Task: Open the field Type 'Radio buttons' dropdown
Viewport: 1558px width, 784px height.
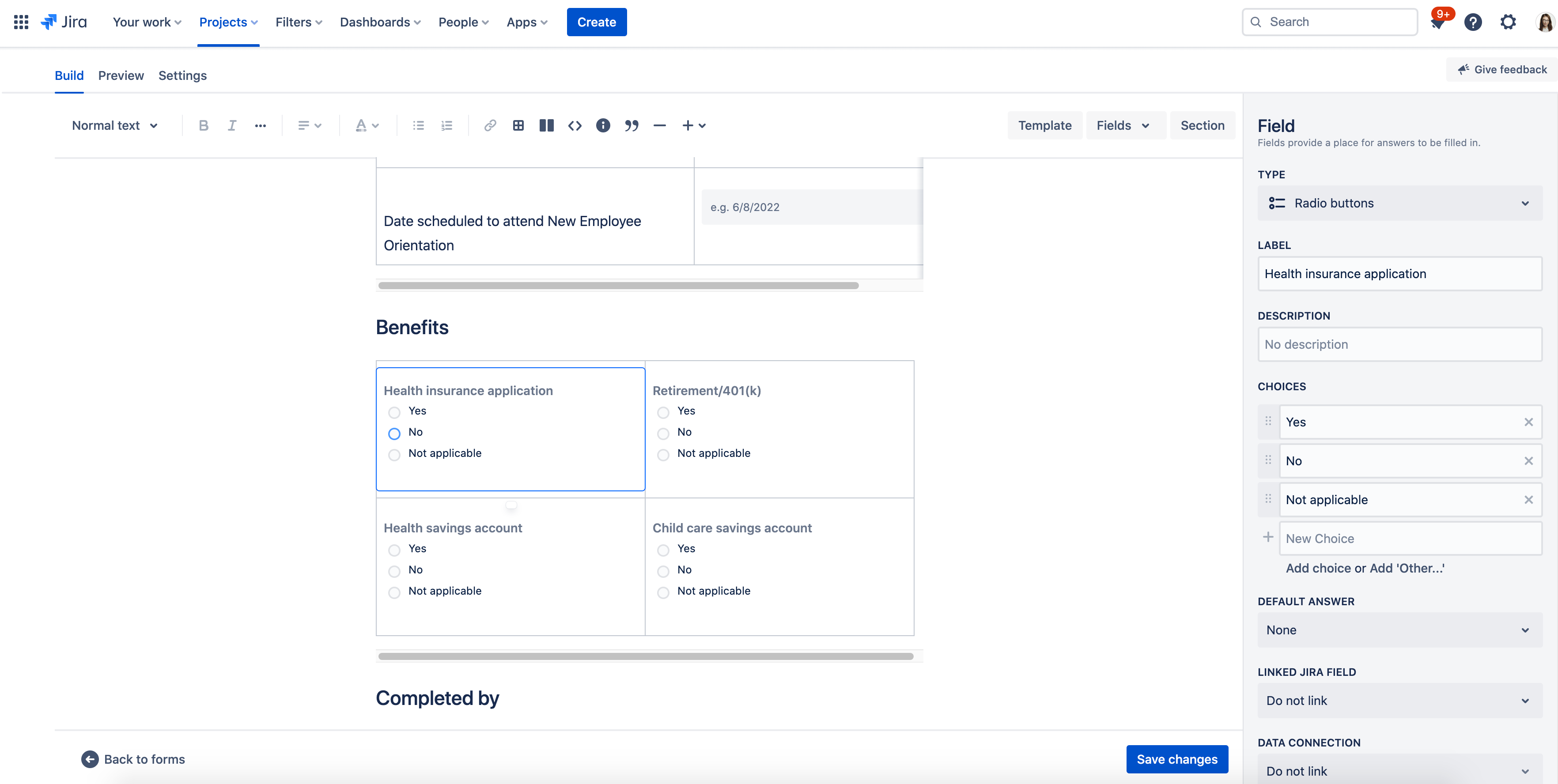Action: [x=1399, y=203]
